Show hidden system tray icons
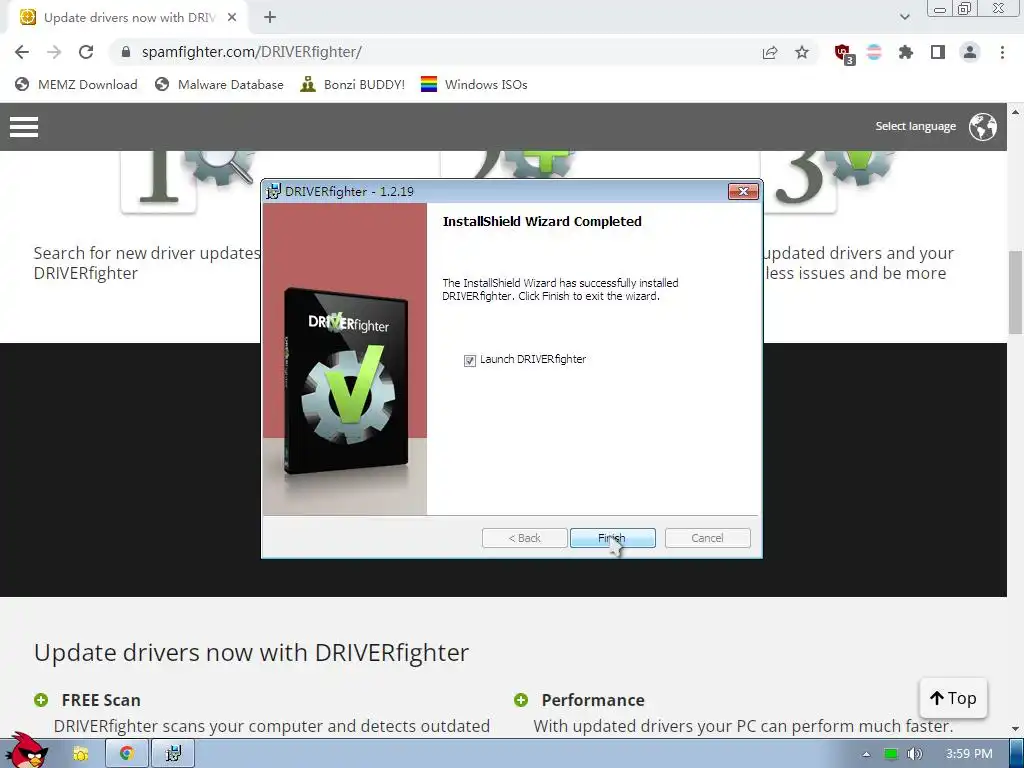 [866, 754]
